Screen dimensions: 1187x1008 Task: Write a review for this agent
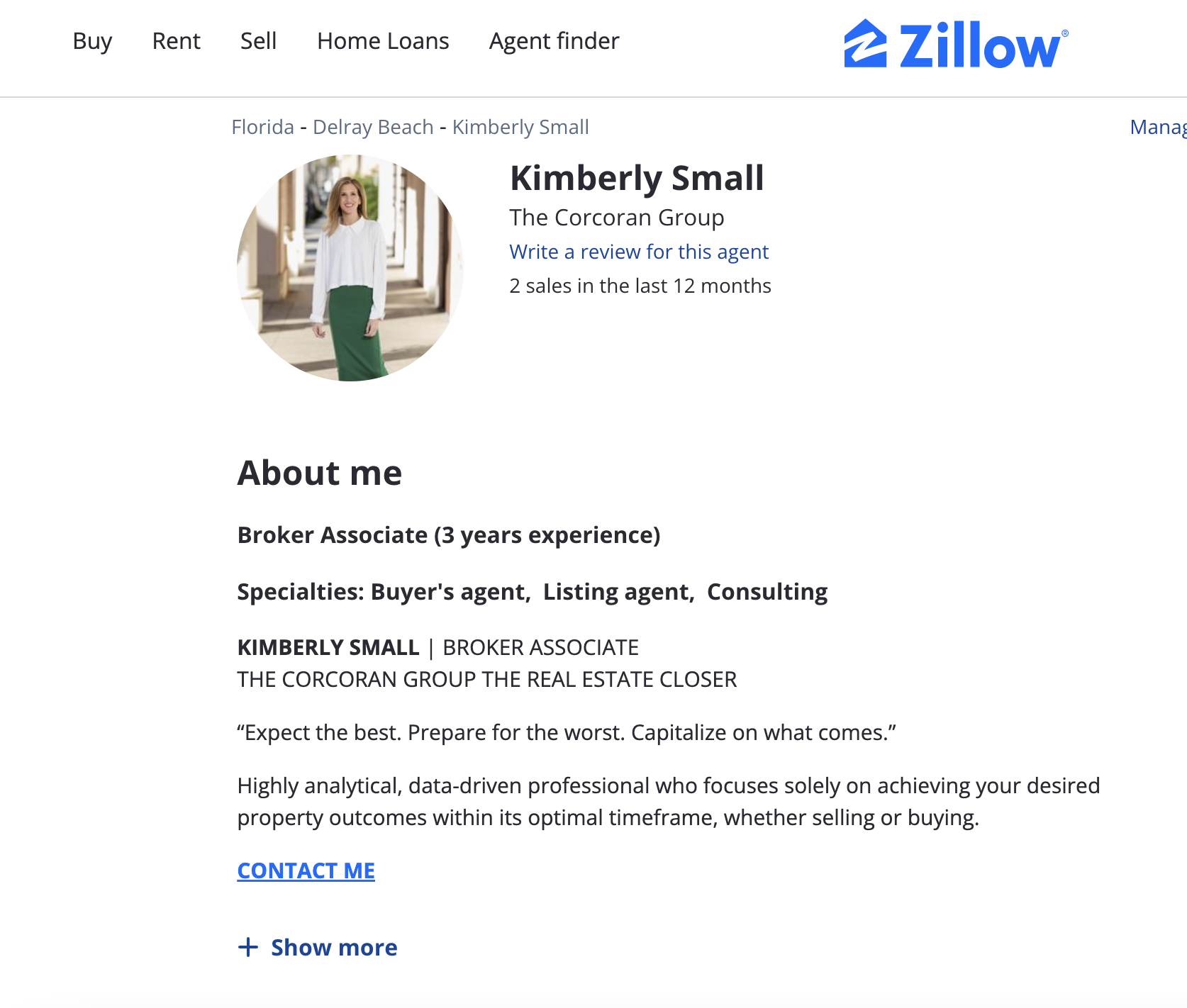[638, 252]
